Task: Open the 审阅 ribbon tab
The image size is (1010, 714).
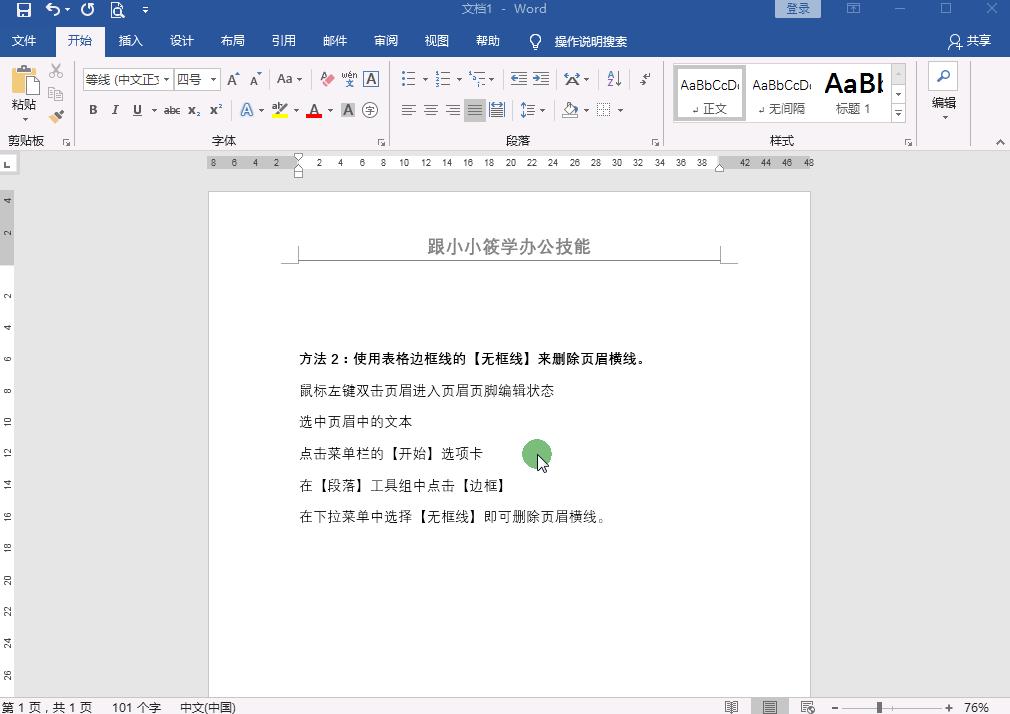Action: 385,41
